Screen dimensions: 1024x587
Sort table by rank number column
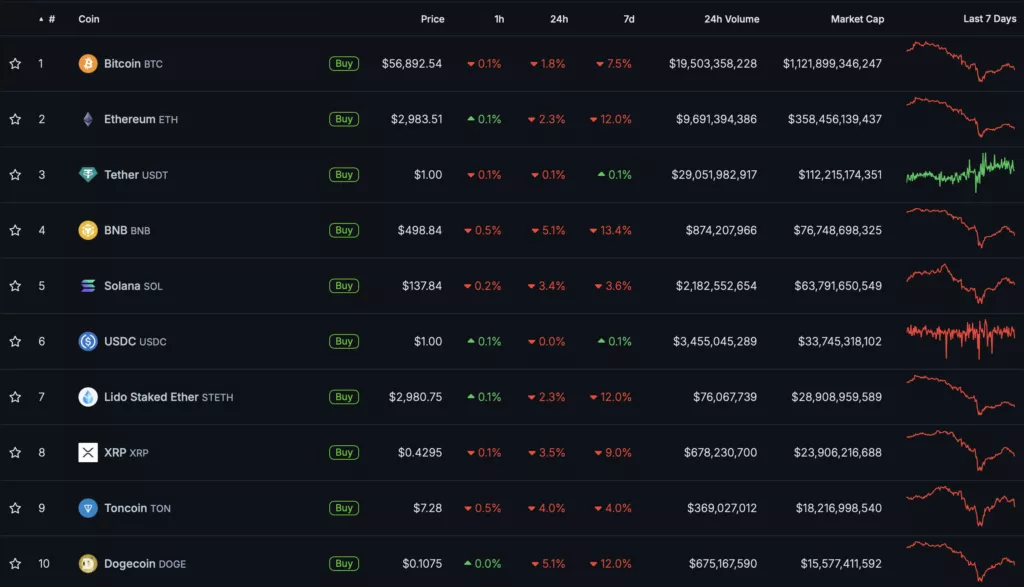point(47,19)
